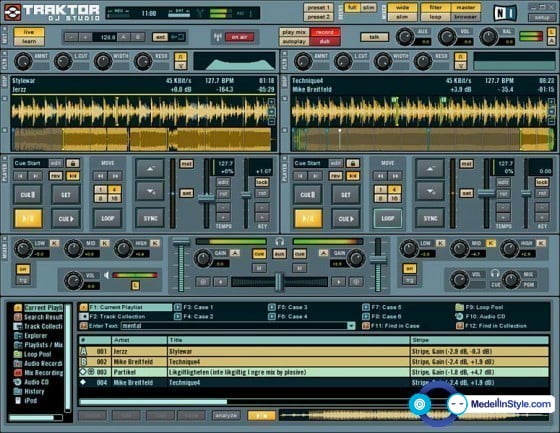Toggle left channel EQ on button
Screen dimensions: 560x433
coord(23,269)
